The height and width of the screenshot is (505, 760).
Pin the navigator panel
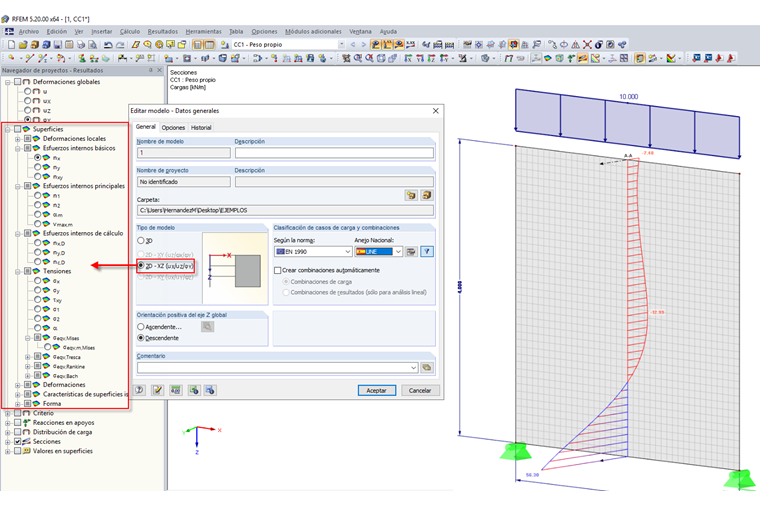(151, 70)
